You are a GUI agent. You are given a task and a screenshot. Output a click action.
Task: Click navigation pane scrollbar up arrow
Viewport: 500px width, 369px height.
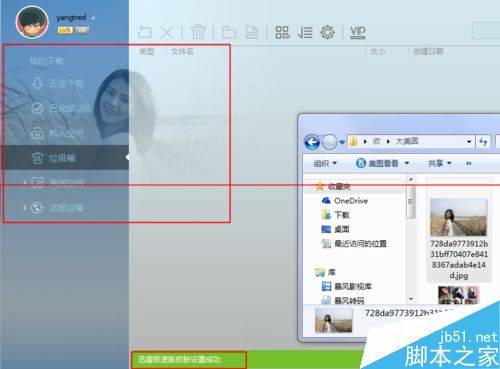pos(411,179)
